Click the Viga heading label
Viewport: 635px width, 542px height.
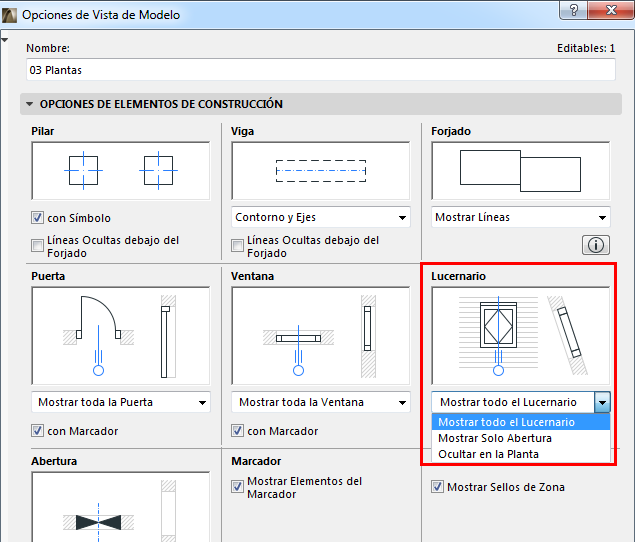tap(242, 131)
